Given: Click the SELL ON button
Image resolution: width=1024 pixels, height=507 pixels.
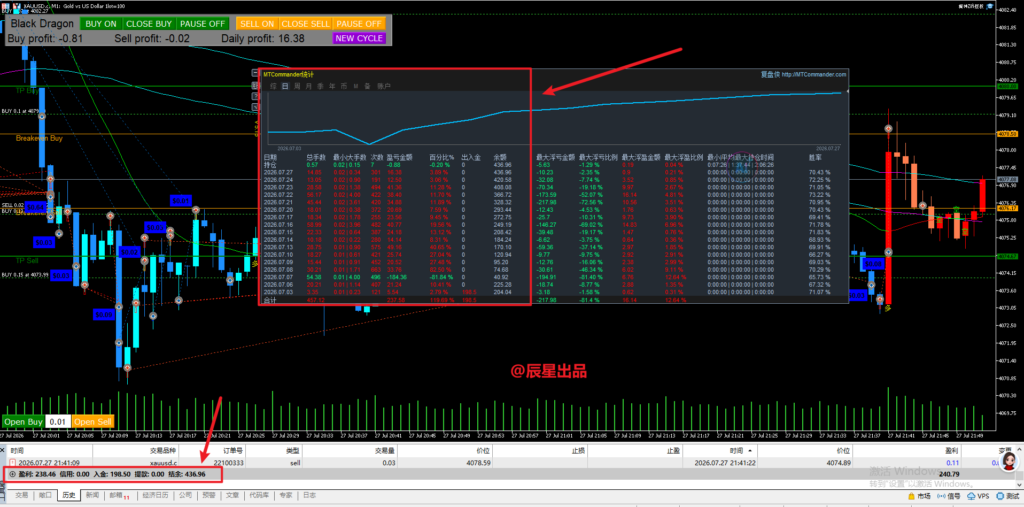Looking at the screenshot, I should (257, 24).
